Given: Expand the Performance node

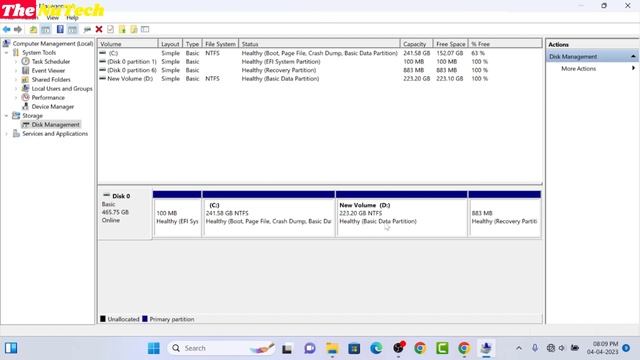Looking at the screenshot, I should [16, 98].
